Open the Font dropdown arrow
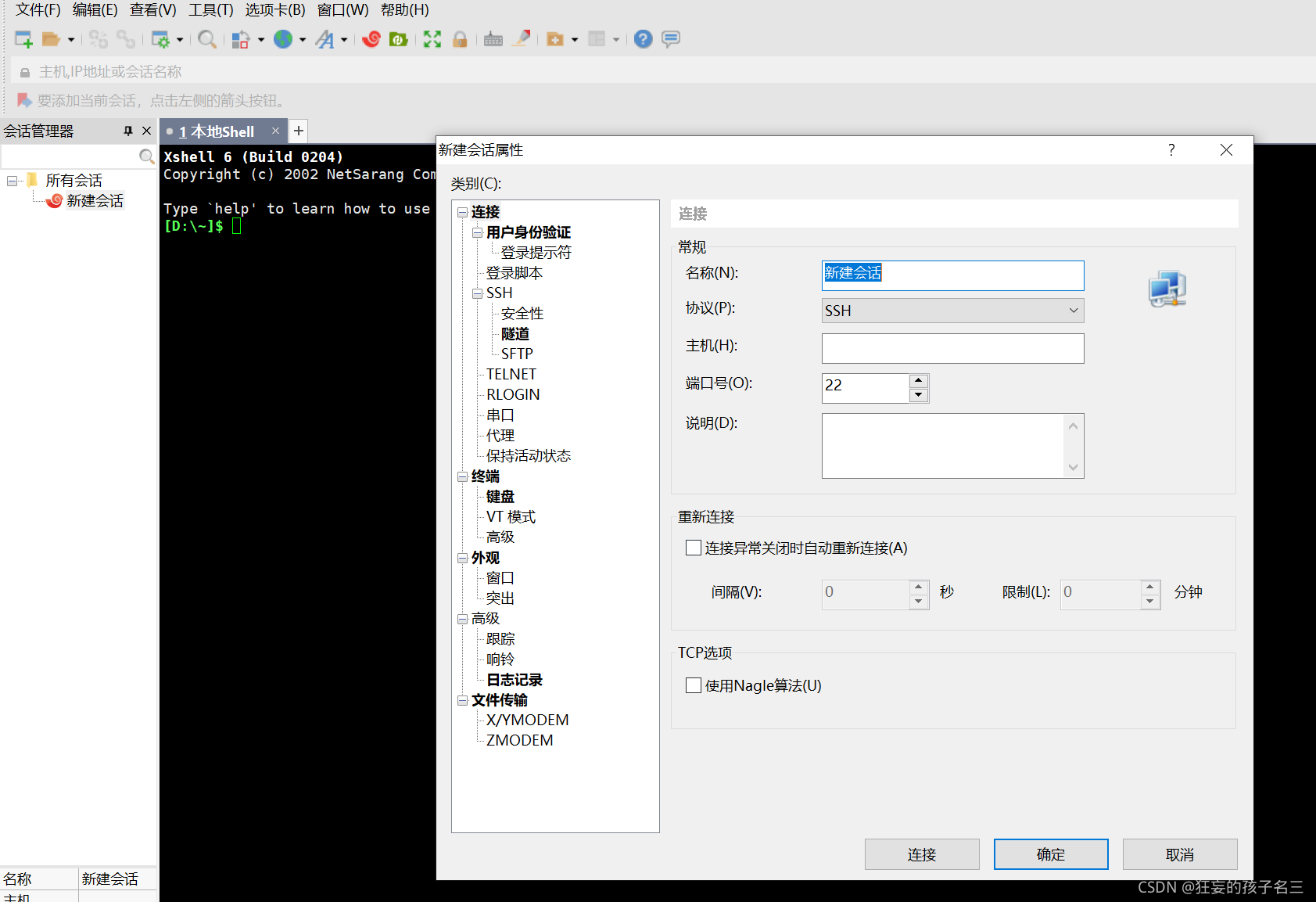 344,39
